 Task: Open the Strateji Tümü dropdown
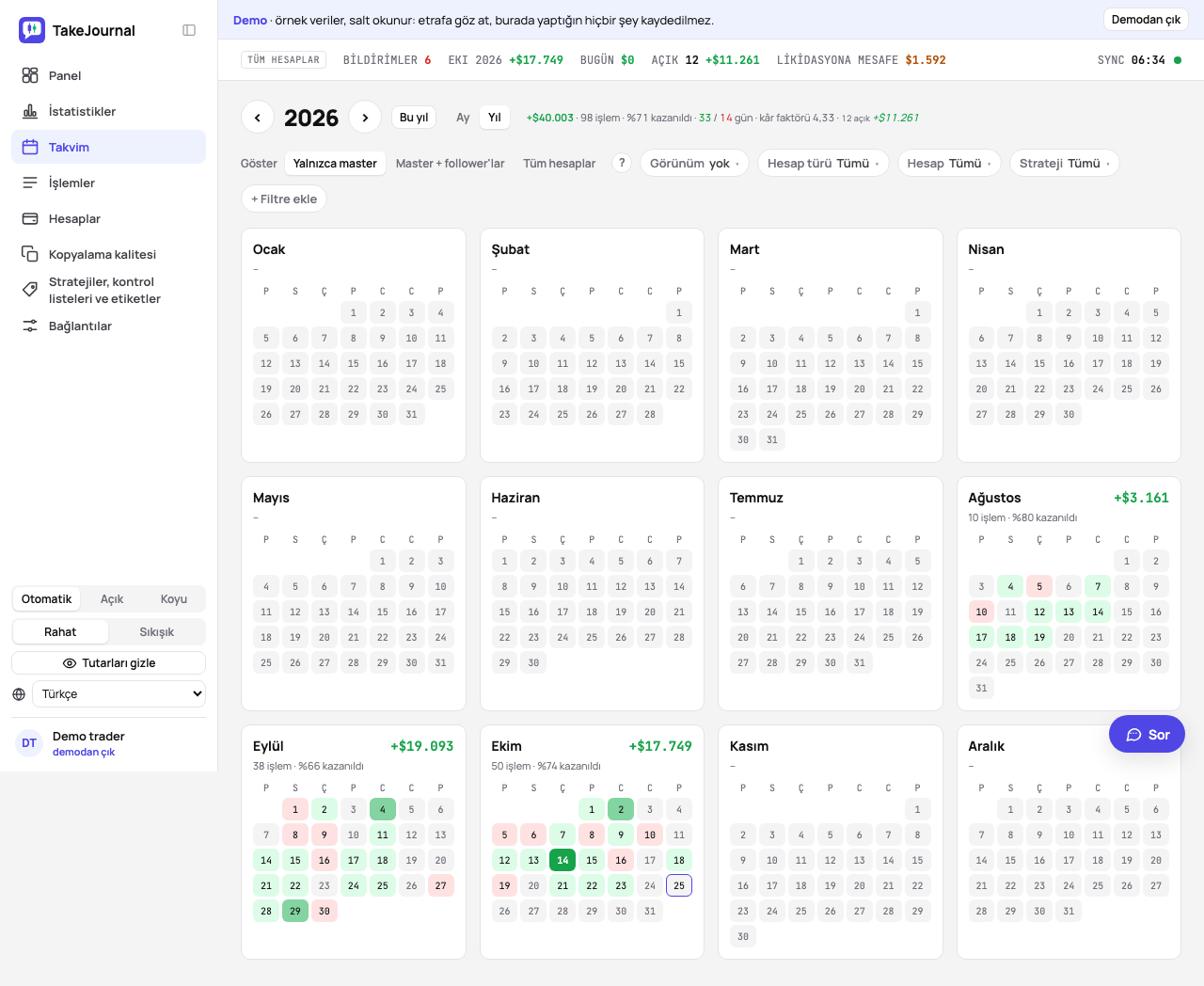pos(1065,163)
